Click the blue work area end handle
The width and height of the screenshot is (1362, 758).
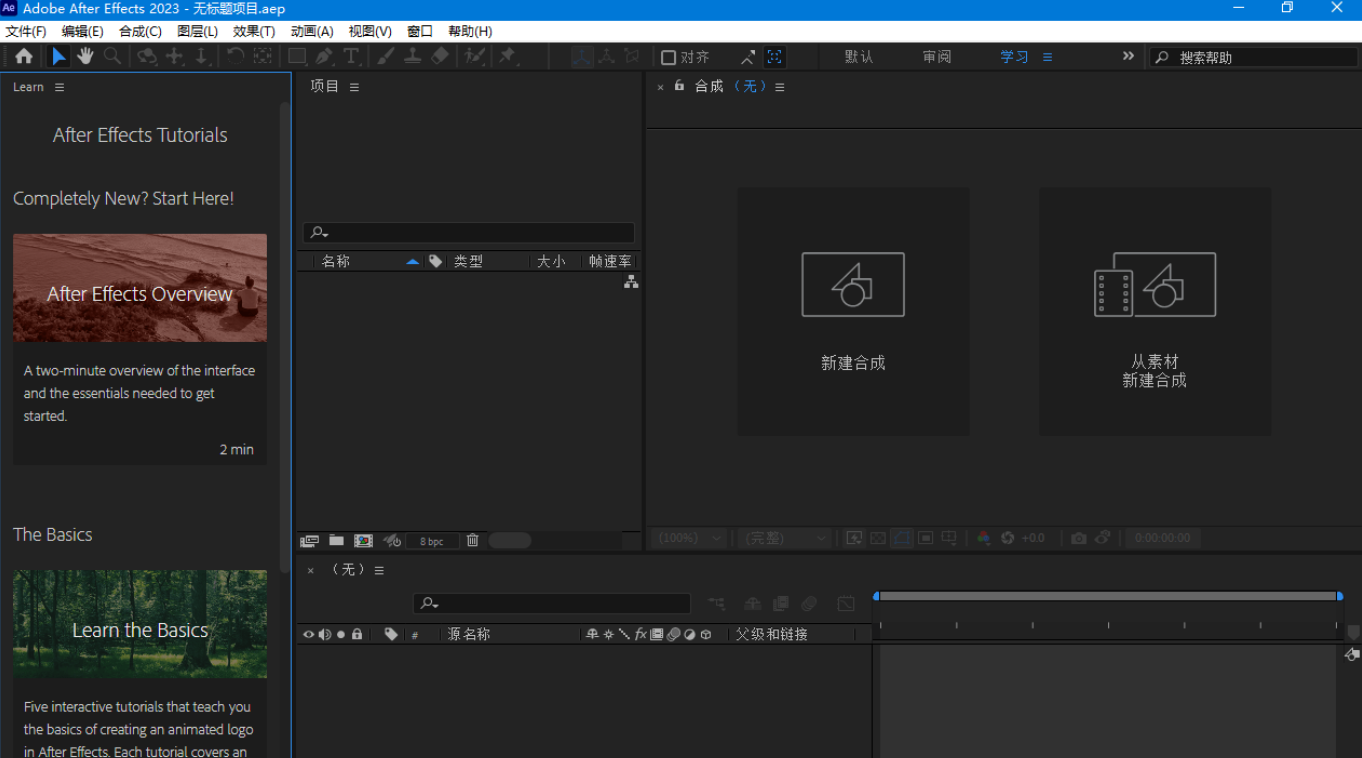[x=1340, y=596]
